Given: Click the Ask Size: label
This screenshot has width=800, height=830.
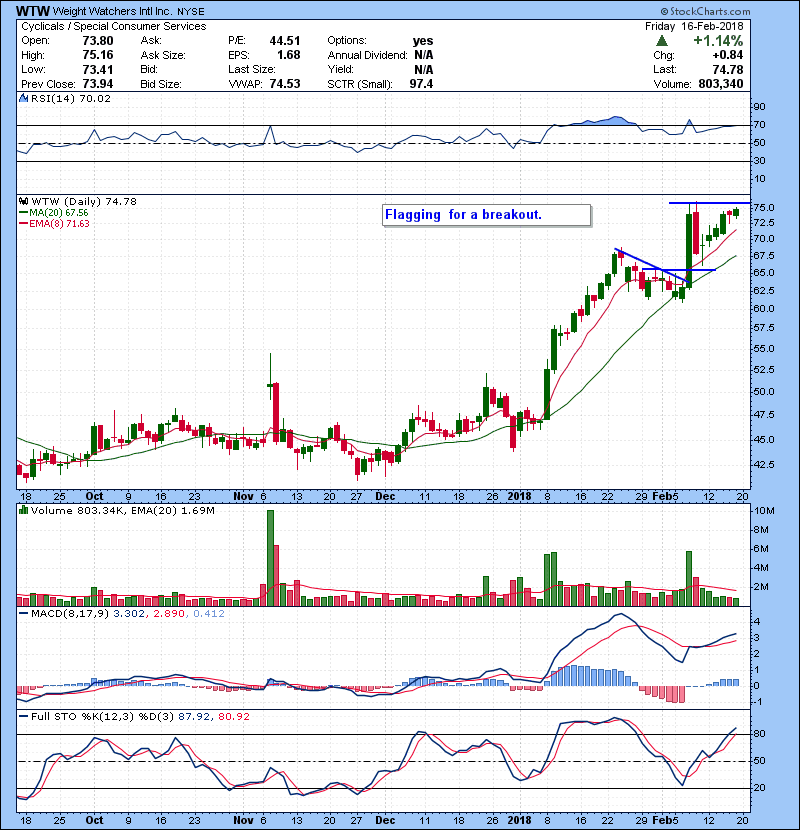Looking at the screenshot, I should click(163, 55).
